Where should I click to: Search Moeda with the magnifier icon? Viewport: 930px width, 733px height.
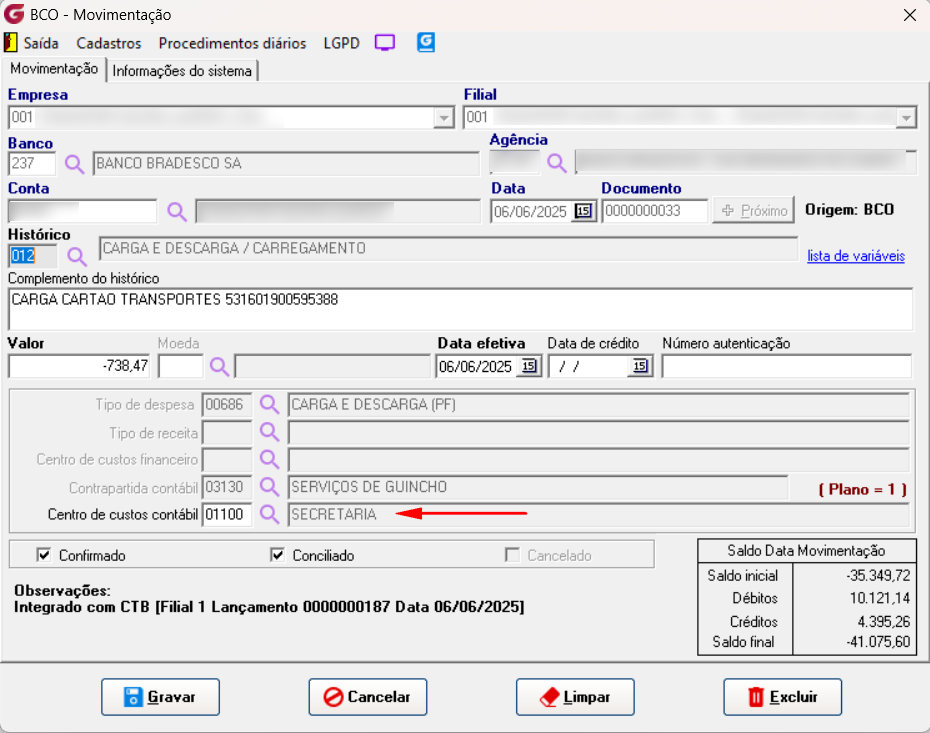click(x=219, y=366)
